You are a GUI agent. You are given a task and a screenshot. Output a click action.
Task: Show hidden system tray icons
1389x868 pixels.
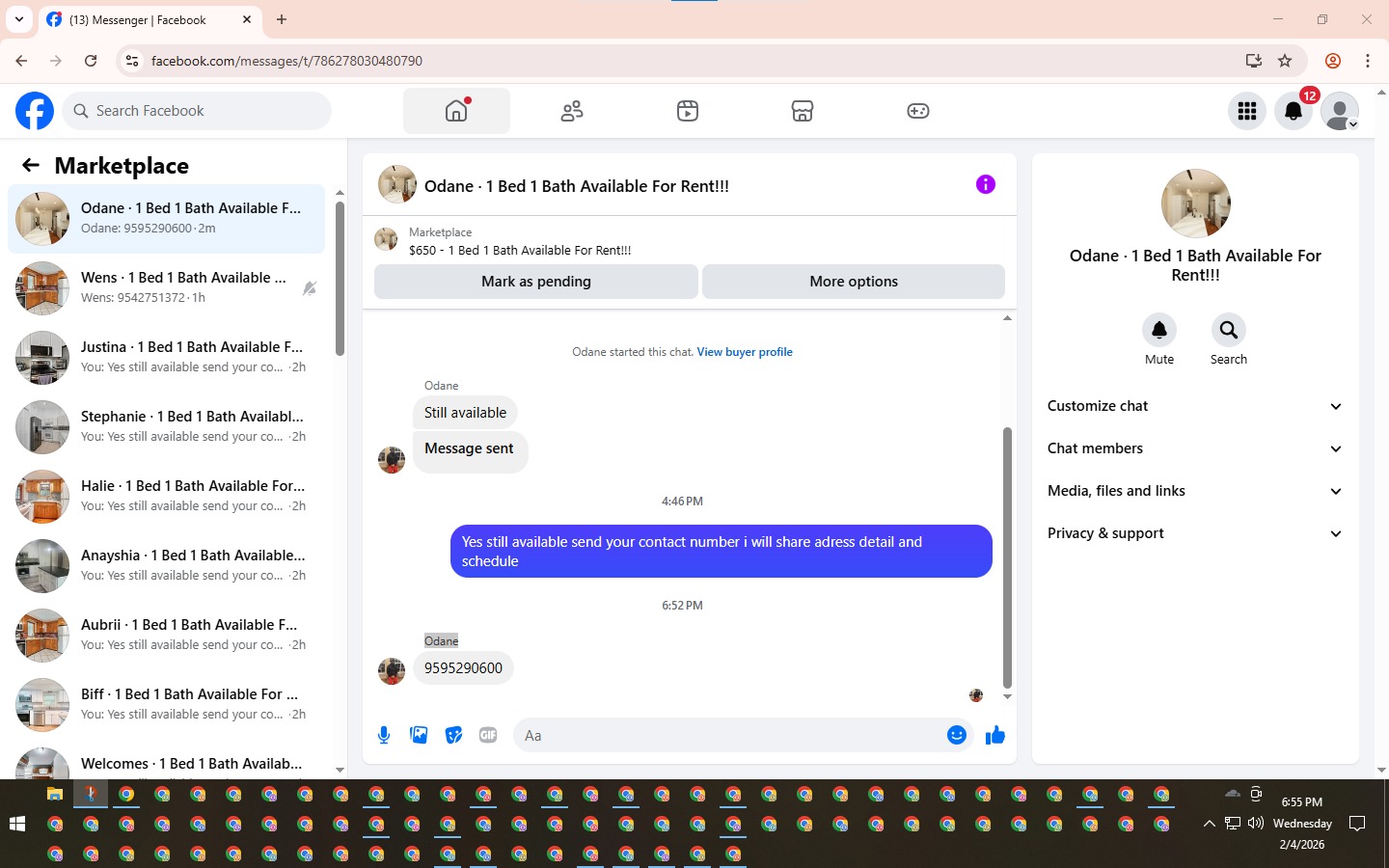(1210, 824)
